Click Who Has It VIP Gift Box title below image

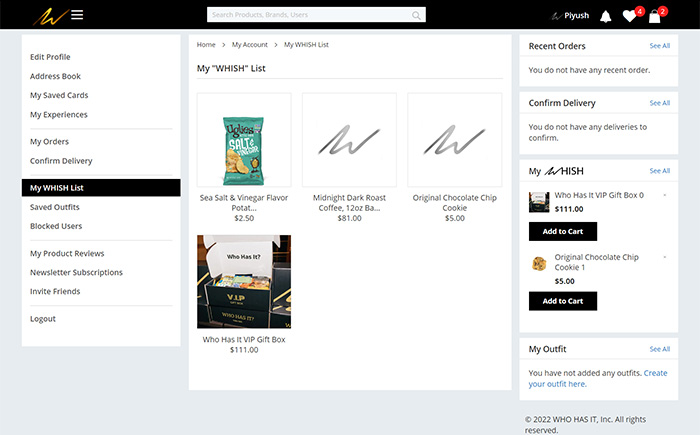[244, 339]
